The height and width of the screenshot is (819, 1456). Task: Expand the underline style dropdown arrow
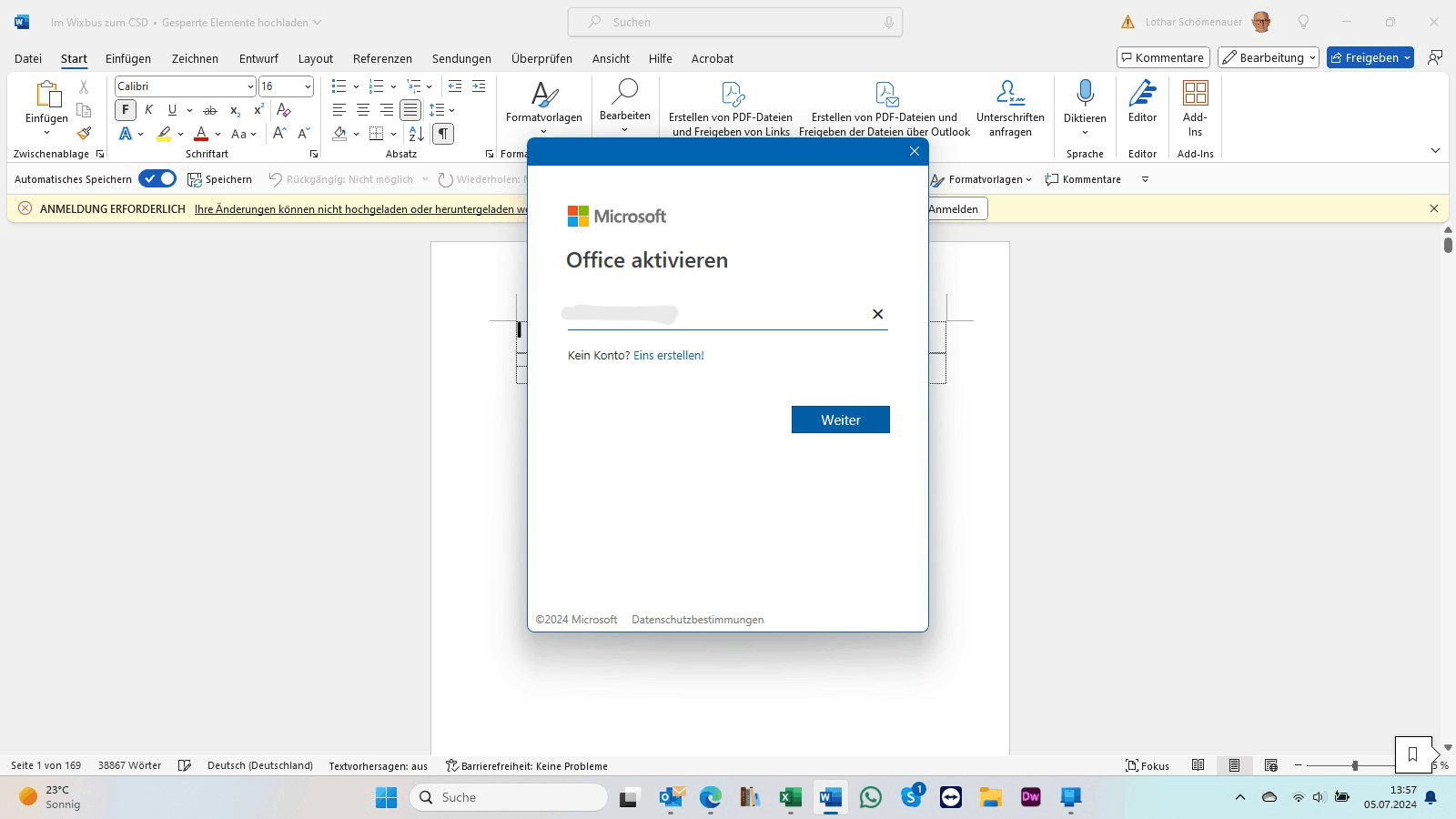[x=189, y=110]
